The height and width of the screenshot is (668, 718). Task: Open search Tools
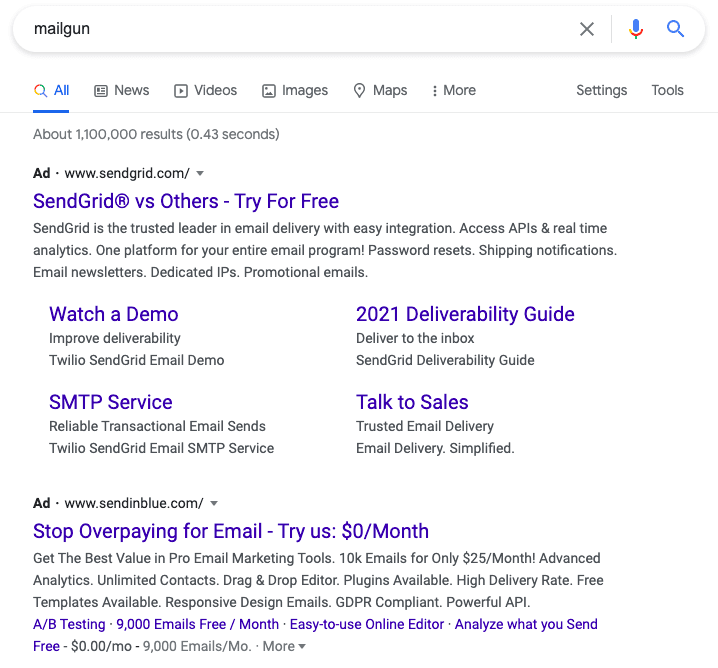(x=667, y=91)
